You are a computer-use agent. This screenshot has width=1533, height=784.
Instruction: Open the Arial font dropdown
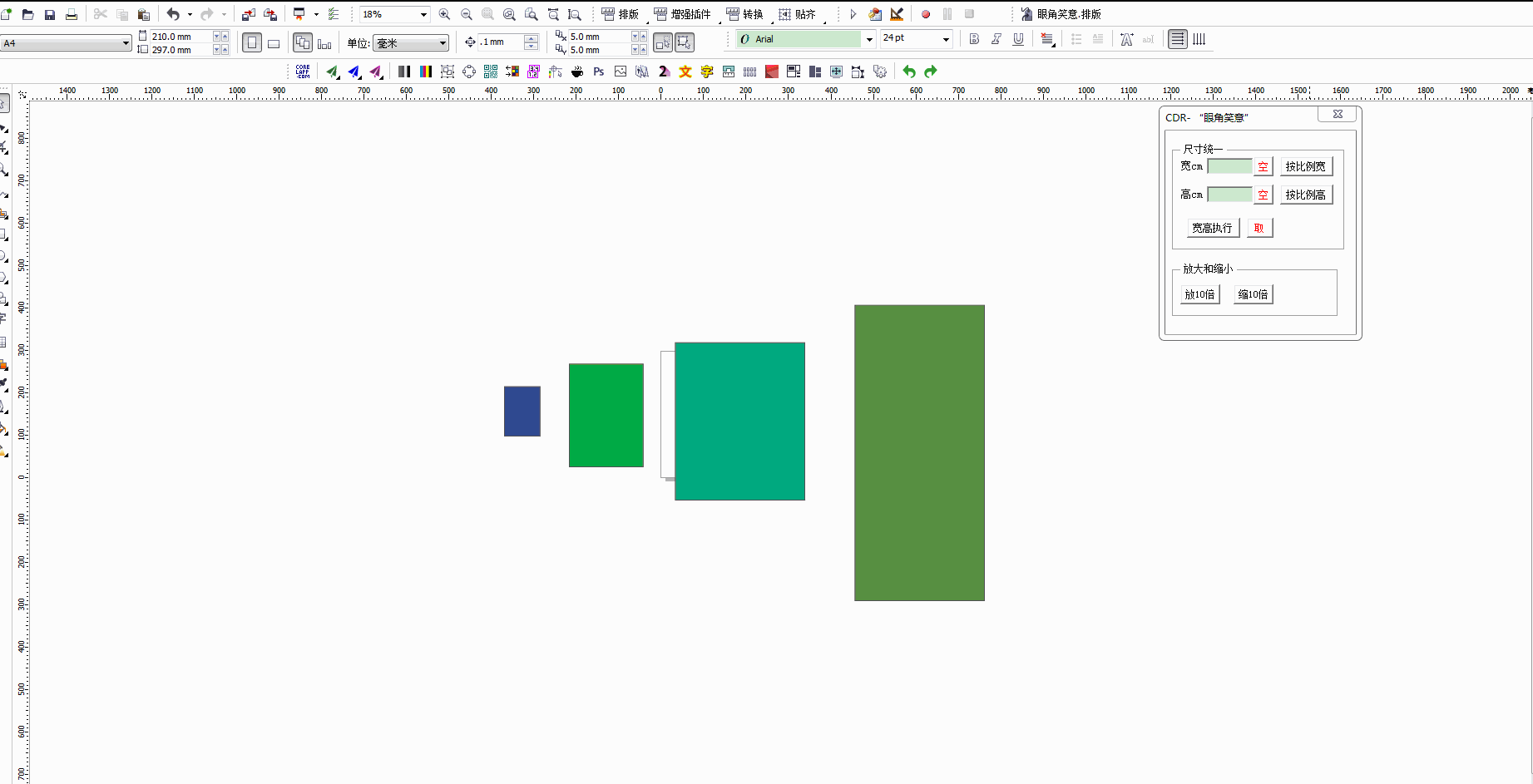pos(869,39)
